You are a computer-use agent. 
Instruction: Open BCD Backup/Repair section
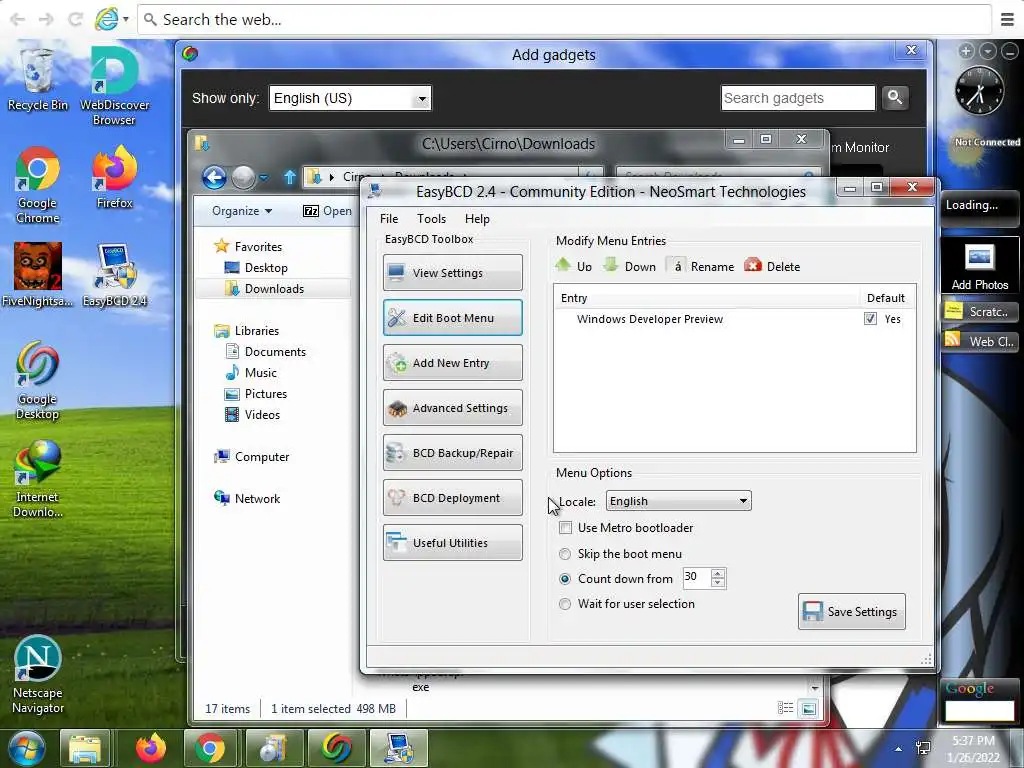(x=453, y=453)
